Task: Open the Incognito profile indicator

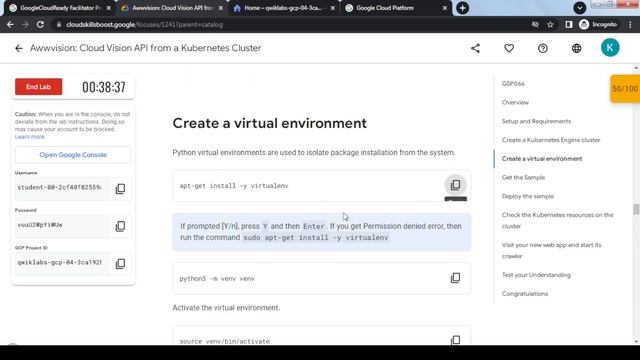Action: click(598, 24)
